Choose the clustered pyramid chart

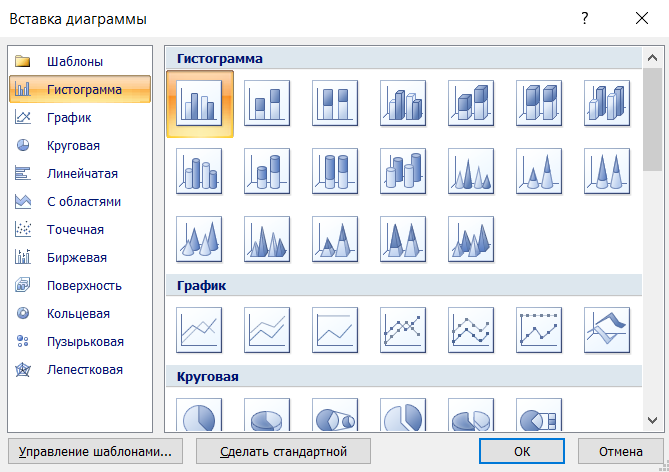[267, 239]
